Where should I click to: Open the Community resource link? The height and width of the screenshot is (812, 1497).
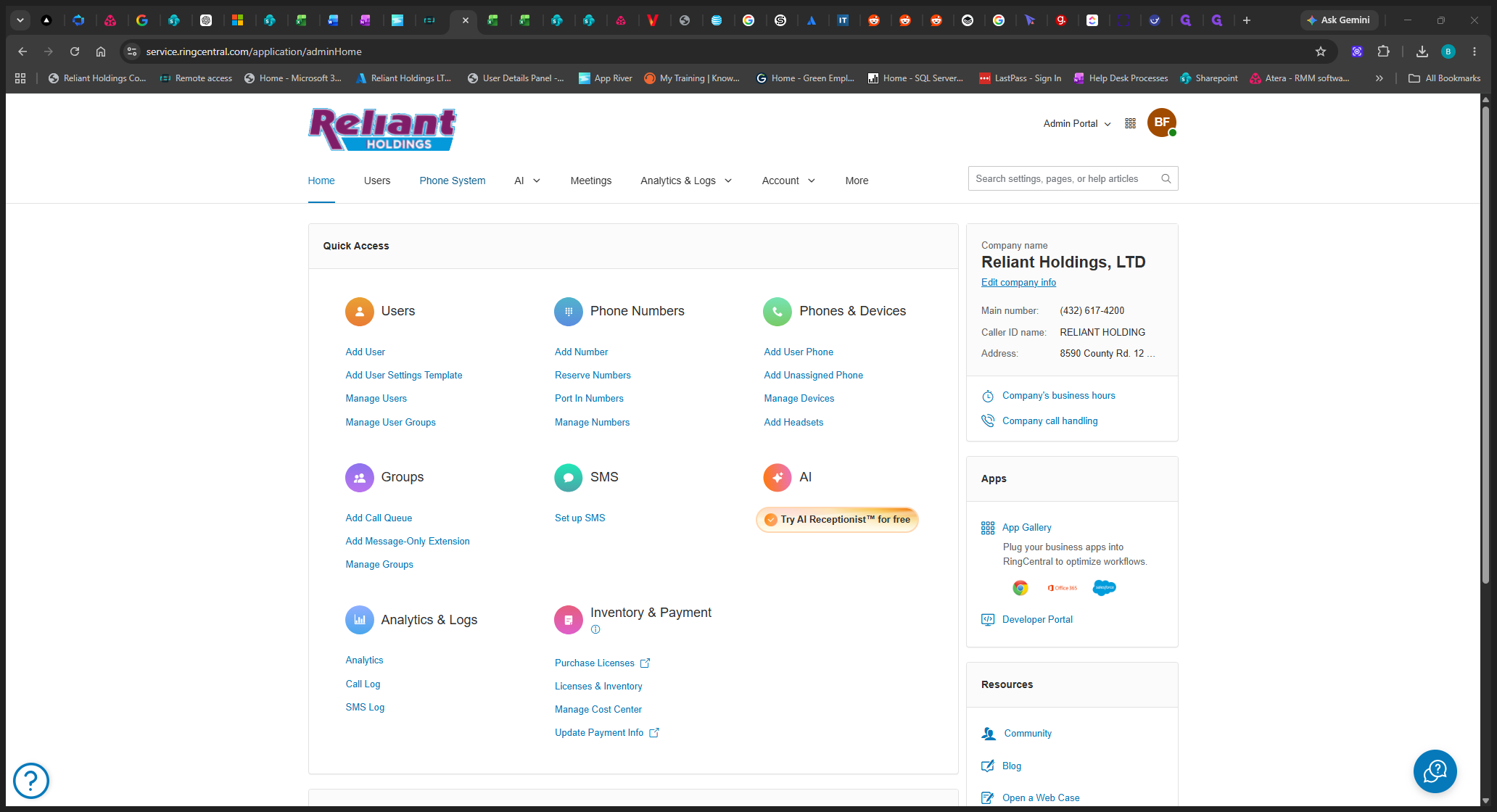(1028, 734)
